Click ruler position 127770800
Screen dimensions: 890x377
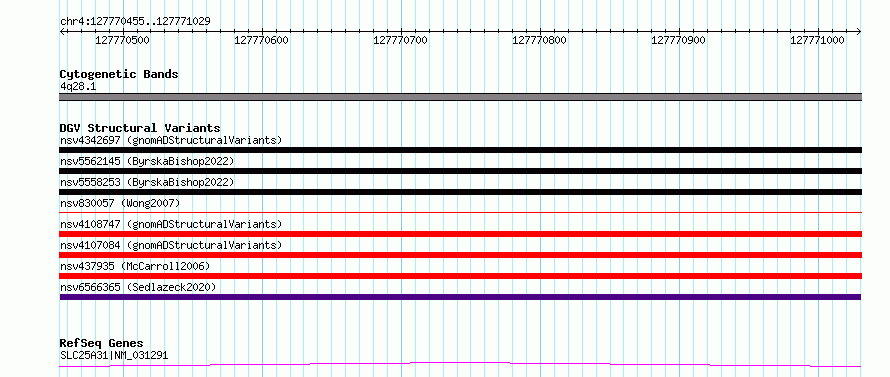540,40
